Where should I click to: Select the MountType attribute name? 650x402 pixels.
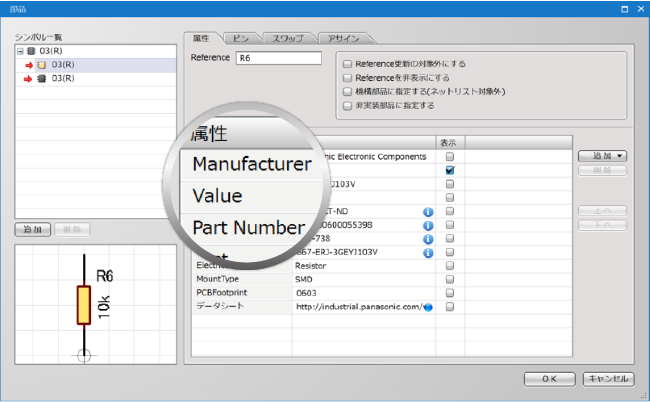coord(218,279)
